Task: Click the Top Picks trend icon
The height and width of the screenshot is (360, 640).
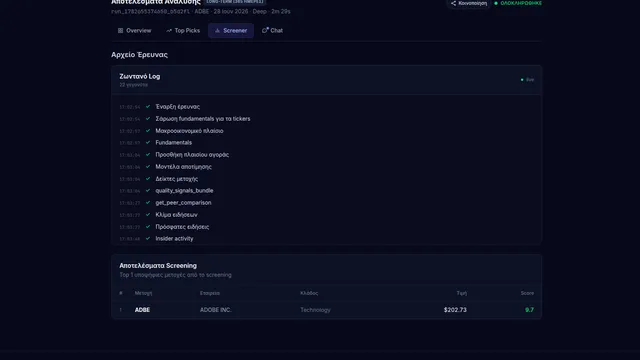Action: (x=169, y=31)
